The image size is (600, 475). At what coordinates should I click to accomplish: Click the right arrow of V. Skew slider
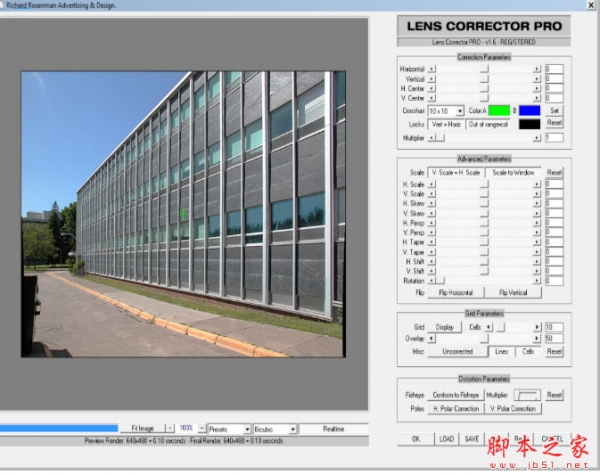536,213
